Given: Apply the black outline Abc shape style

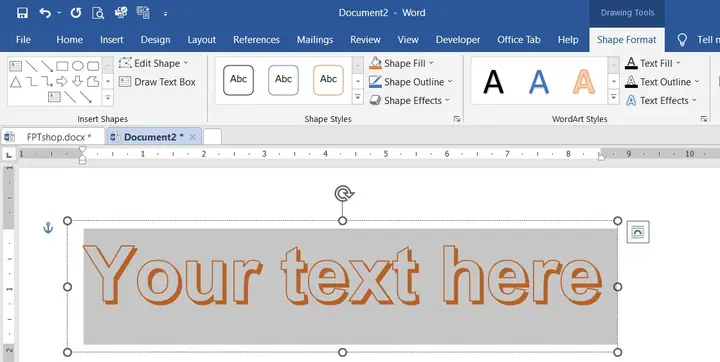Looking at the screenshot, I should coord(238,80).
